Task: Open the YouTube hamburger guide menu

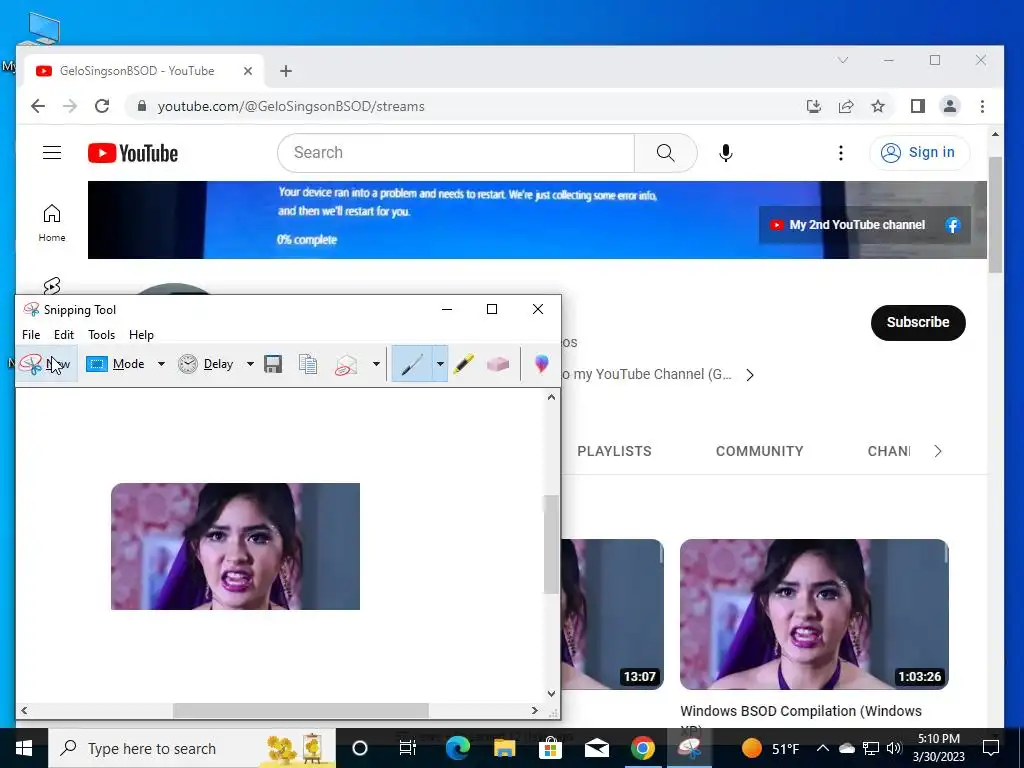Action: [52, 152]
